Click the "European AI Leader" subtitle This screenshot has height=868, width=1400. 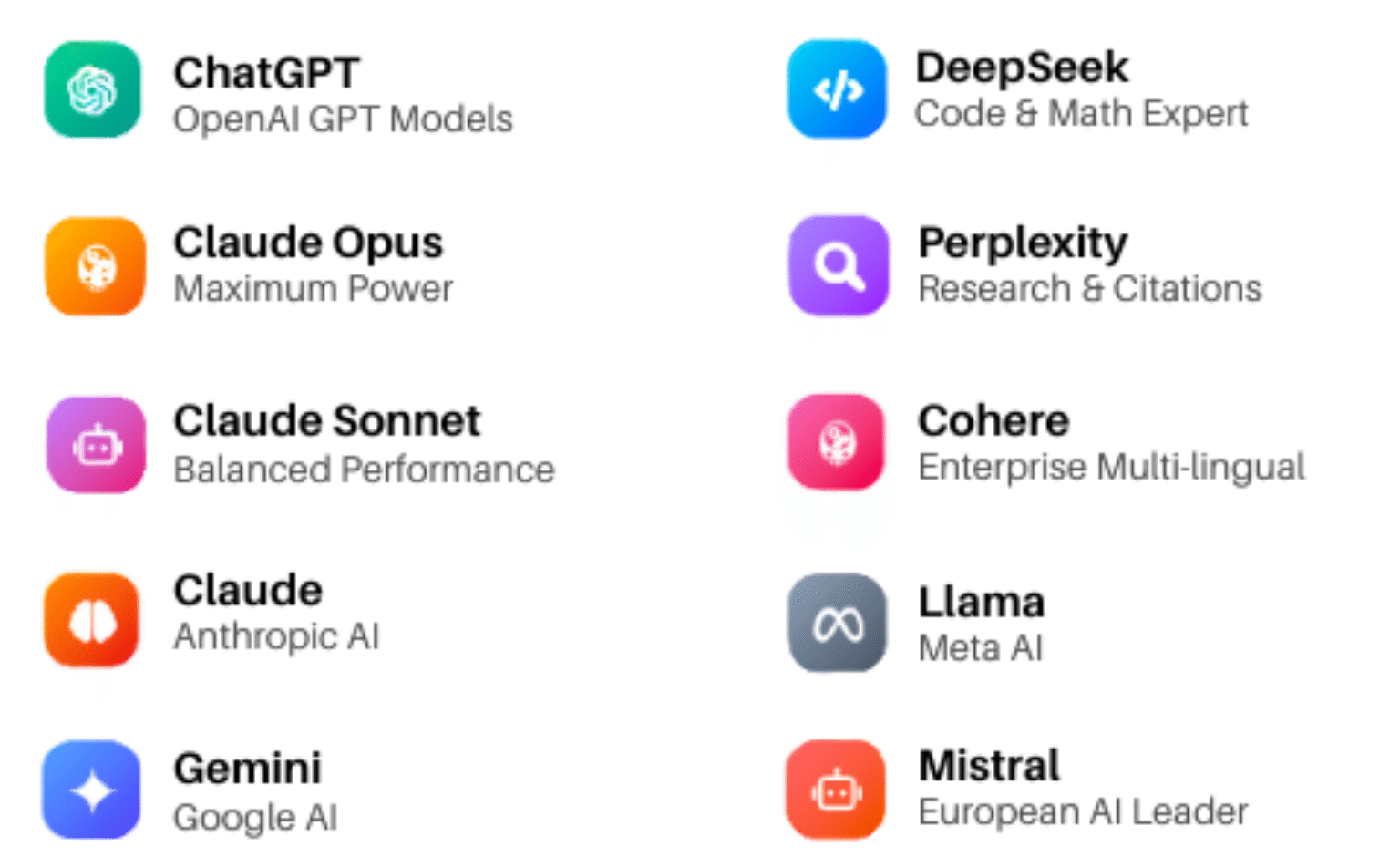click(1083, 811)
